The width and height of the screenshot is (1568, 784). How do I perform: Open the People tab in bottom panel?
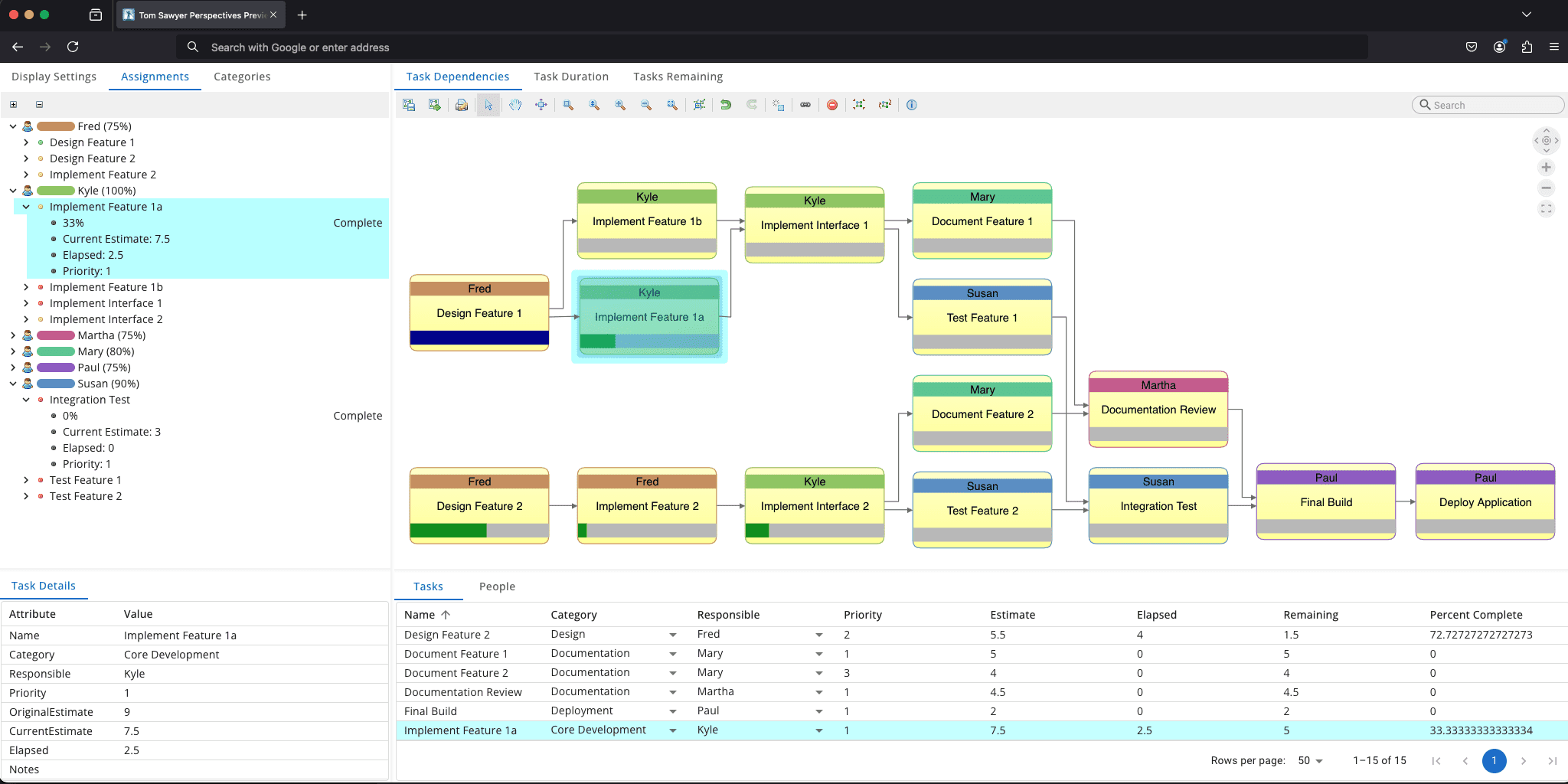[497, 586]
